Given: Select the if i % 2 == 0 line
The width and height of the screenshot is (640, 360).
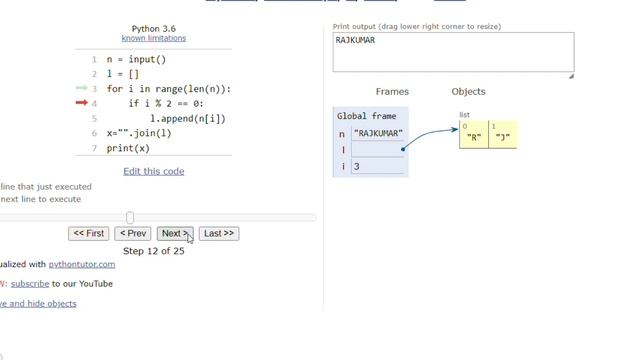Looking at the screenshot, I should pos(166,104).
